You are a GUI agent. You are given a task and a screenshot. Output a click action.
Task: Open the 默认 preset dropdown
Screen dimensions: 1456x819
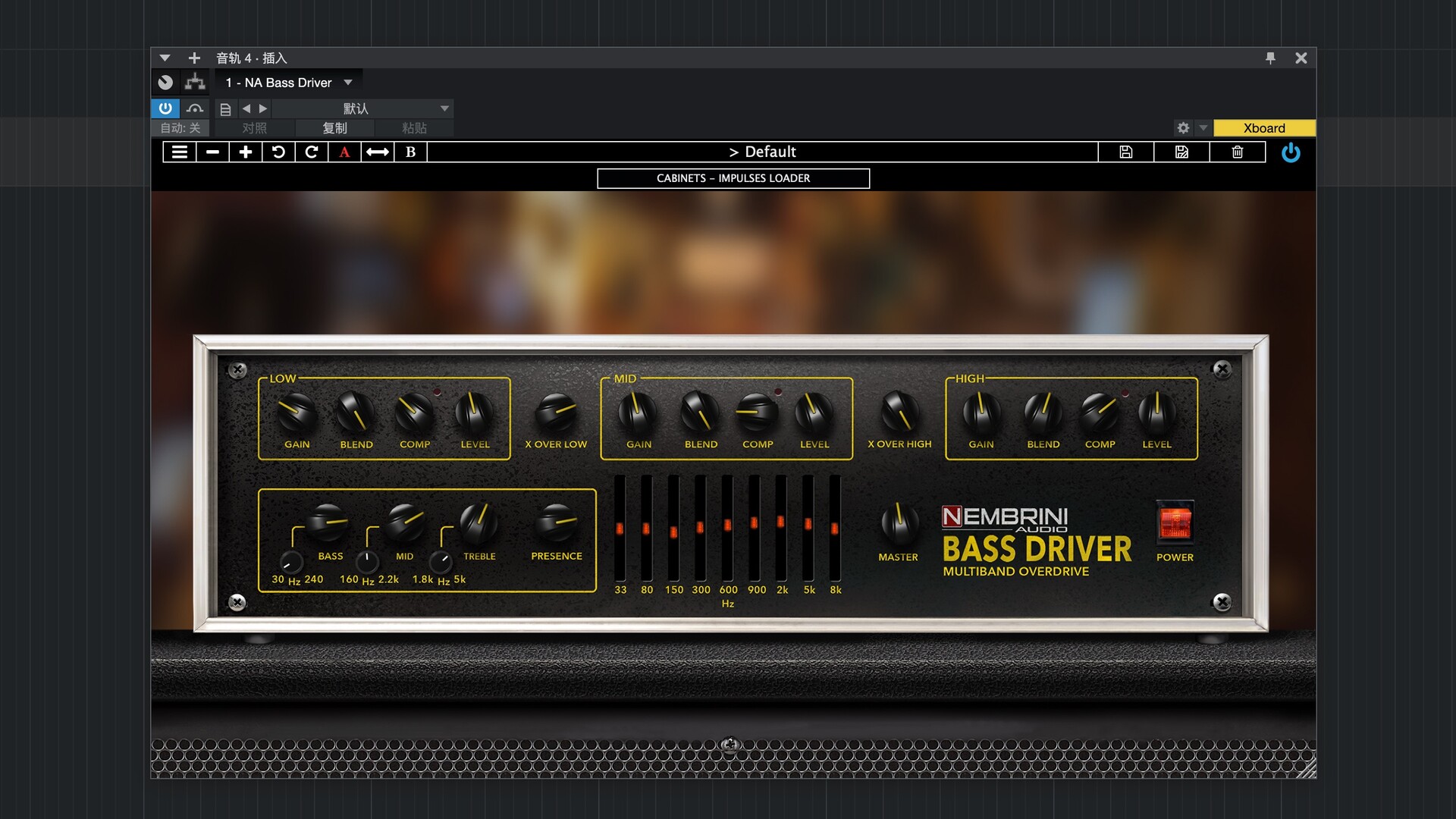(x=362, y=108)
